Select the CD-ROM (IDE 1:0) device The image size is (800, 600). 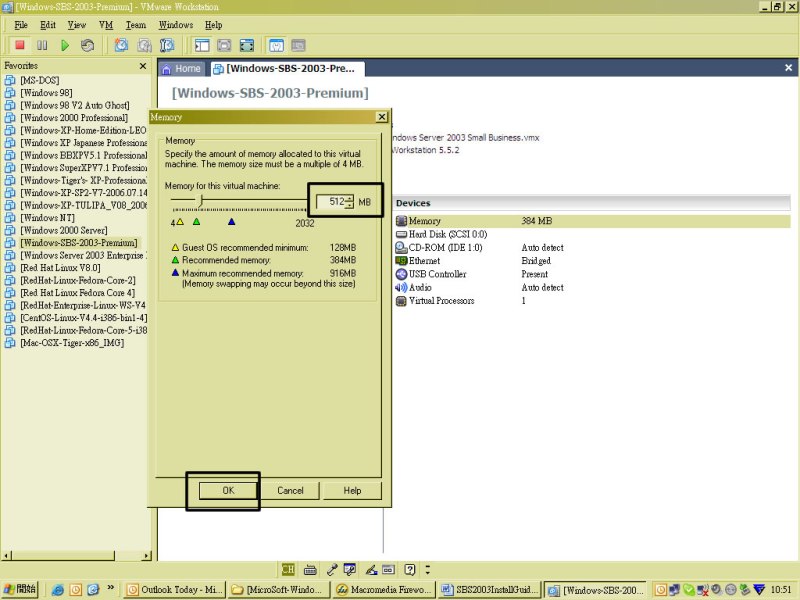tap(439, 247)
